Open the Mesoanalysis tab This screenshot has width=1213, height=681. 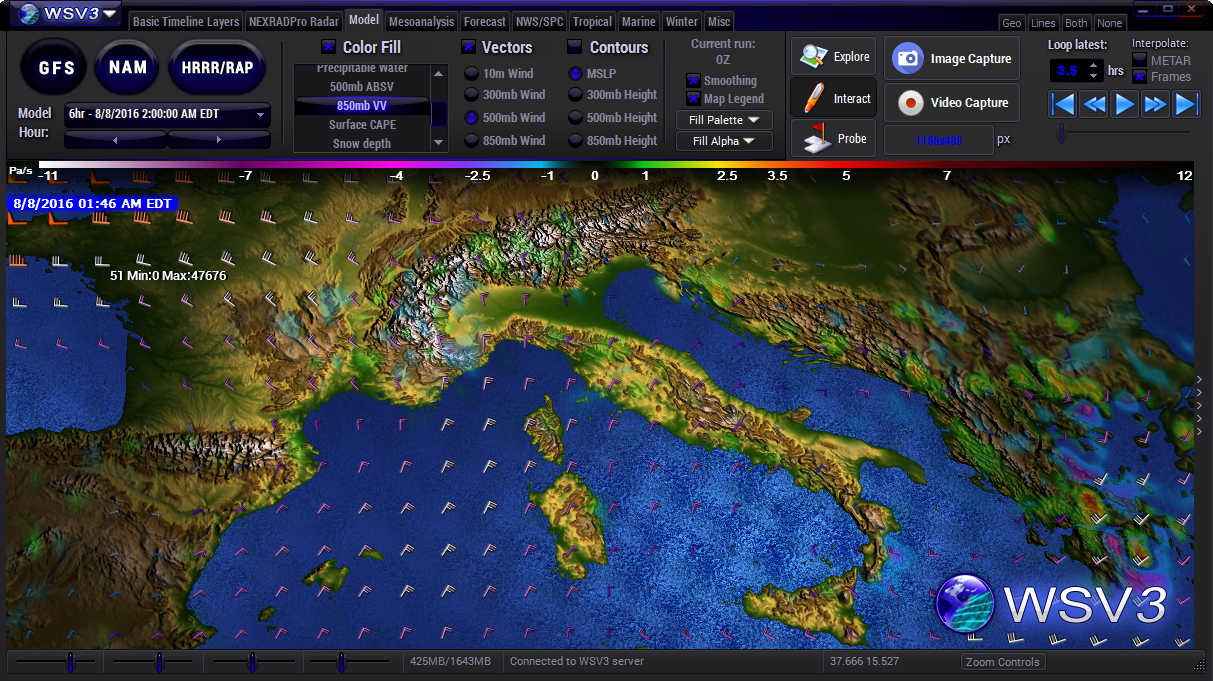point(421,22)
